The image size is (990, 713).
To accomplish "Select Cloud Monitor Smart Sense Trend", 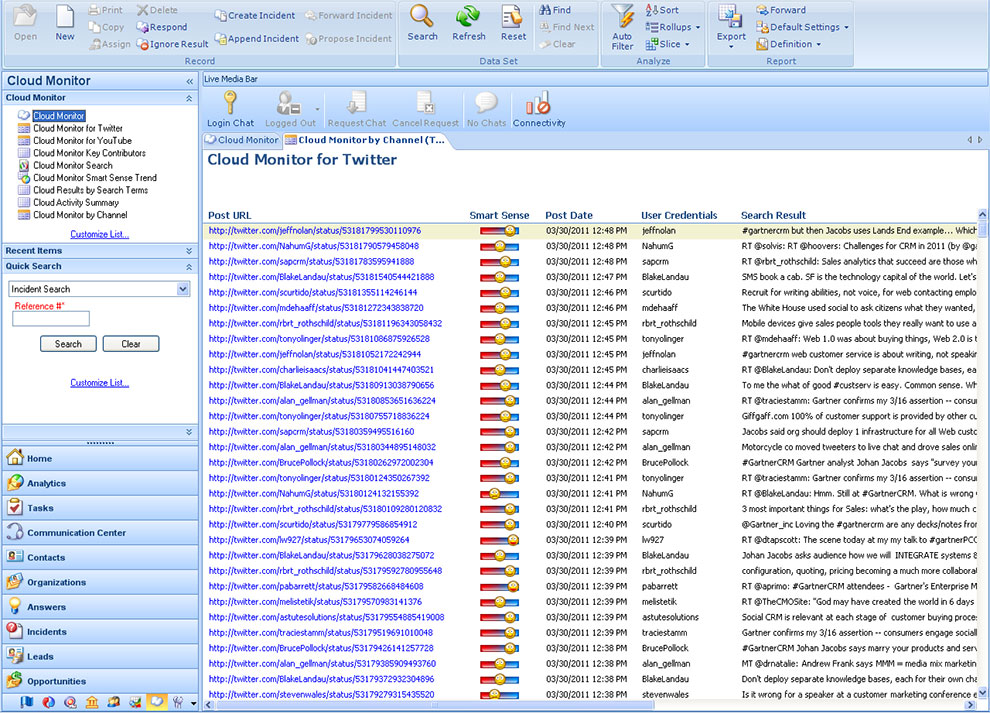I will click(x=95, y=178).
